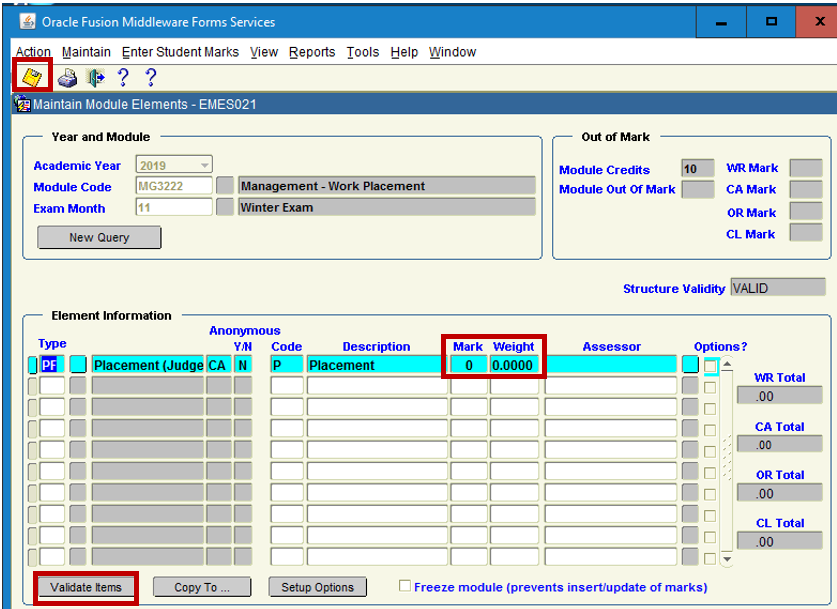This screenshot has width=837, height=609.
Task: Enable the Freeze module checkbox
Action: tap(405, 586)
